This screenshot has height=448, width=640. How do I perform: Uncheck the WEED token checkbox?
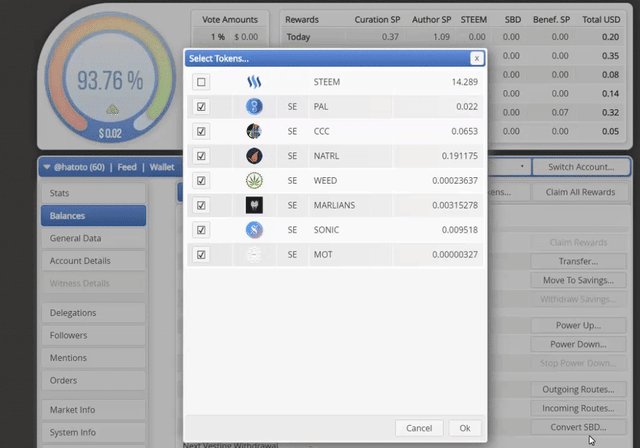point(201,181)
